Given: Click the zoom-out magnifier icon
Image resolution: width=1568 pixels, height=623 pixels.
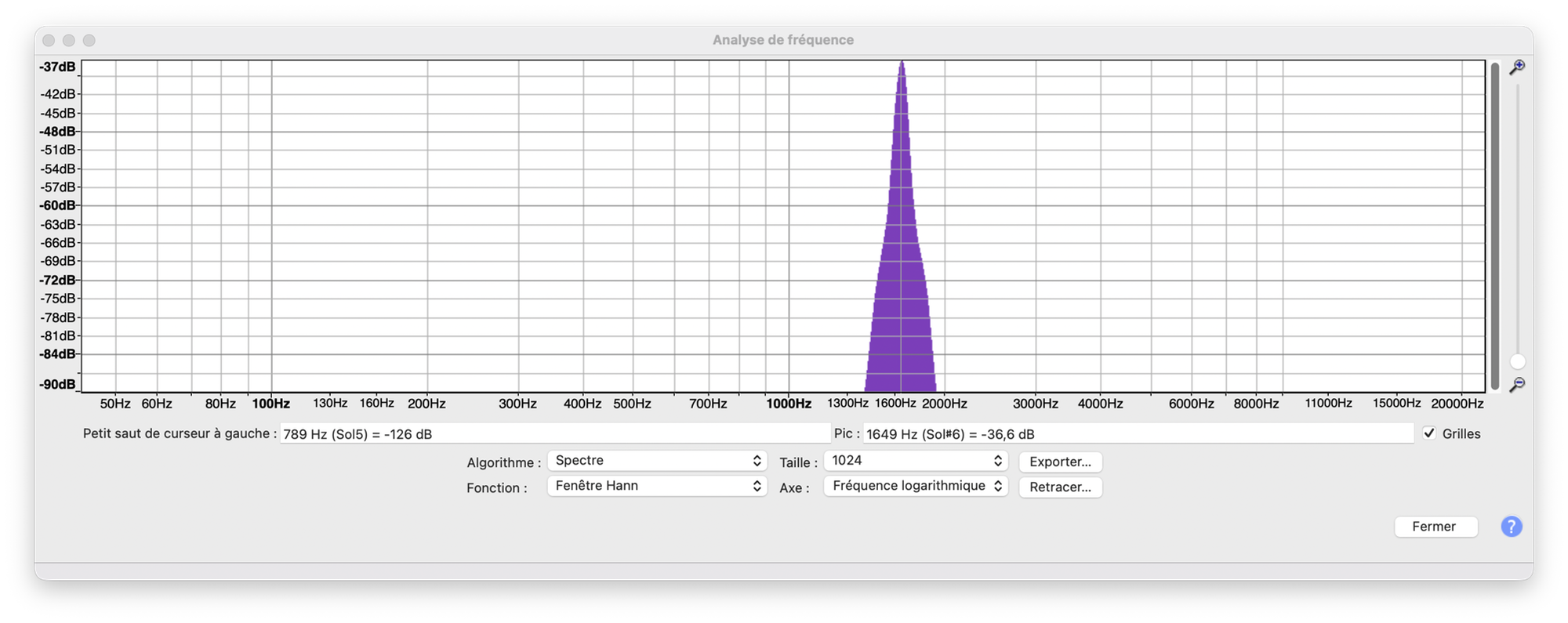Looking at the screenshot, I should click(1517, 384).
